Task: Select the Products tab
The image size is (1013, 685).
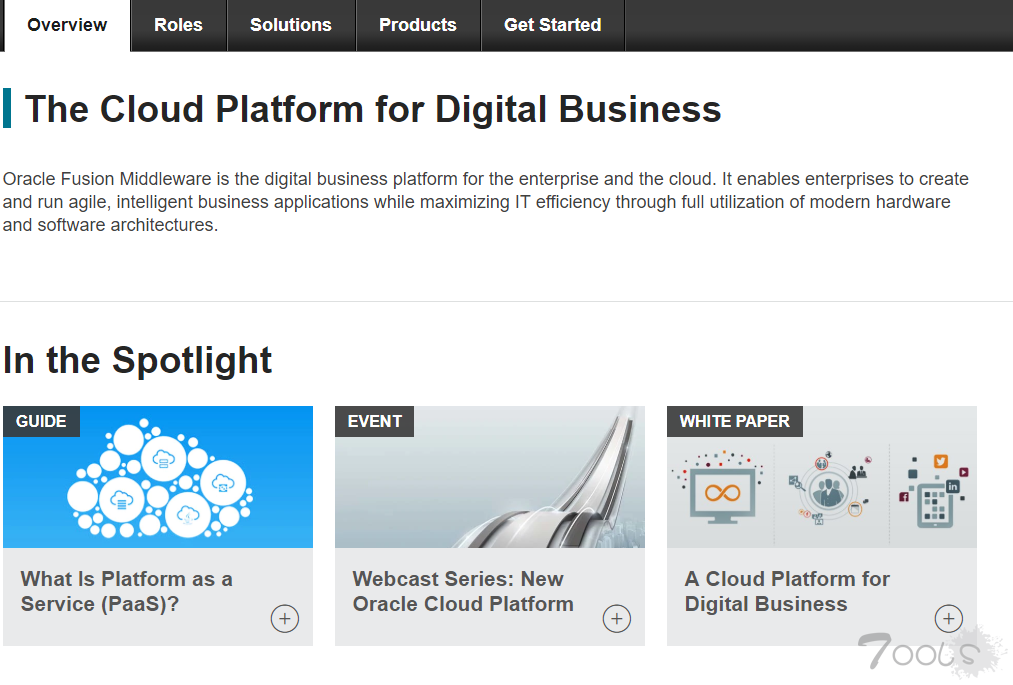Action: tap(418, 25)
